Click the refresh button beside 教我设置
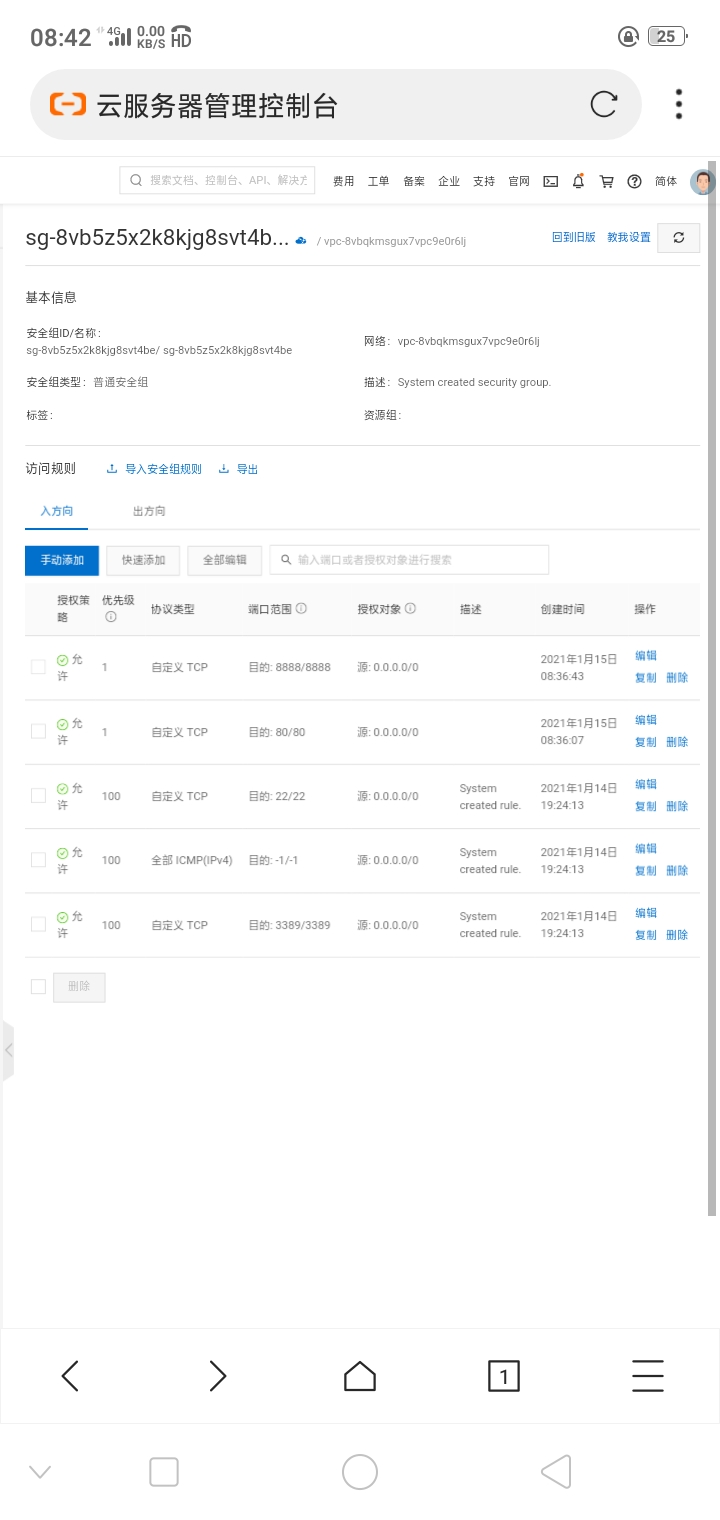 coord(678,238)
